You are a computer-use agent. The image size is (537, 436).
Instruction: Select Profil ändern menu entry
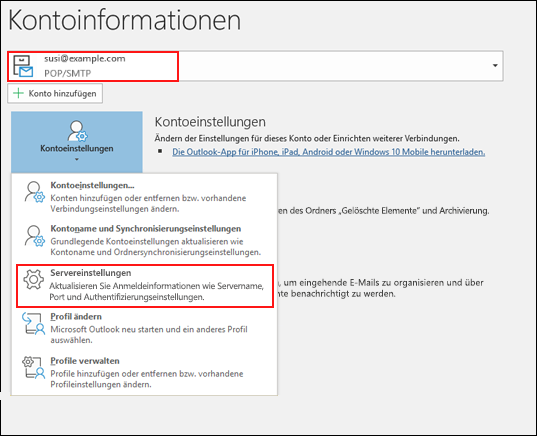(x=144, y=328)
